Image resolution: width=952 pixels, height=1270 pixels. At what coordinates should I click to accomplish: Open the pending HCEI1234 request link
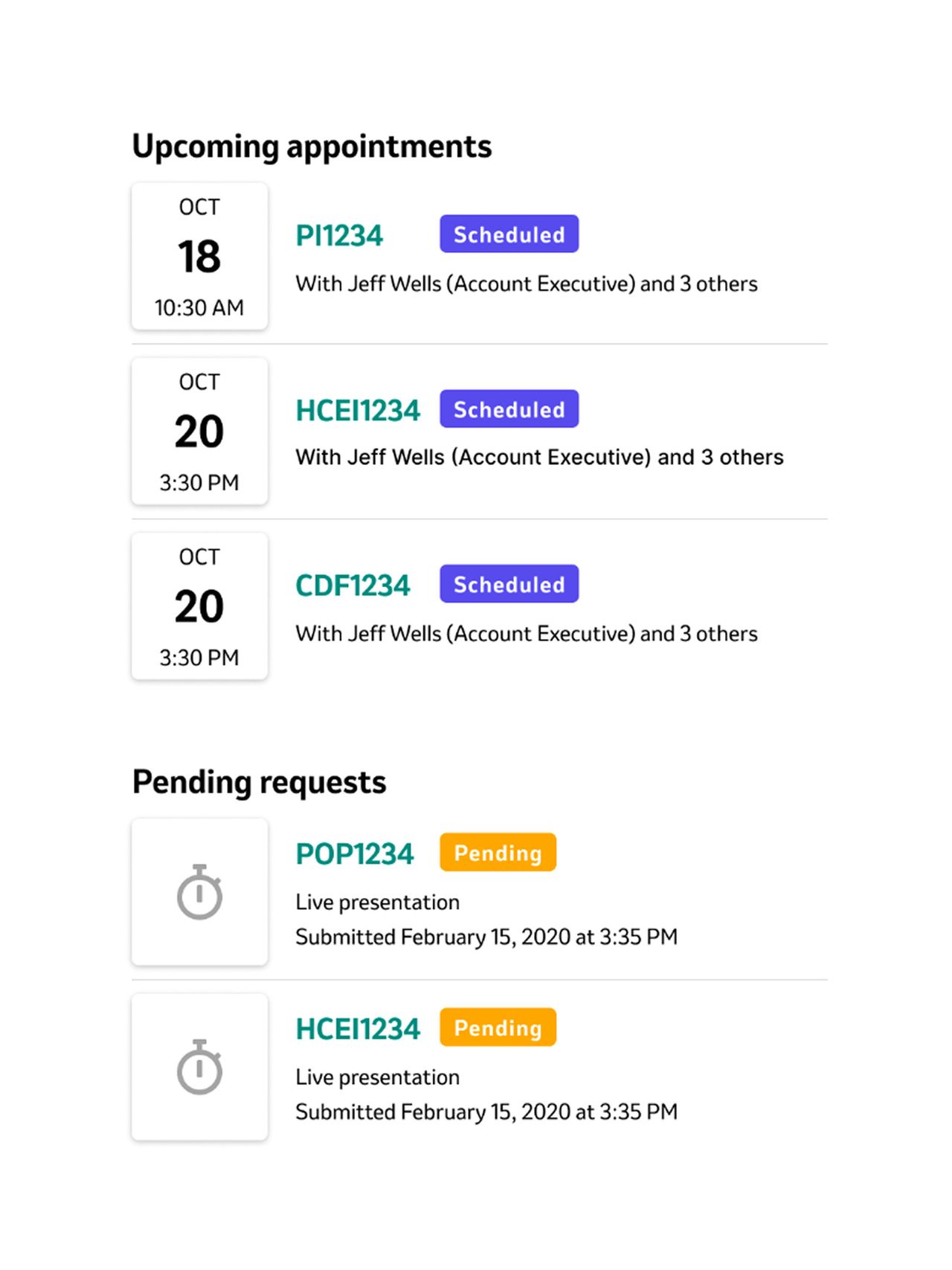coord(358,1029)
